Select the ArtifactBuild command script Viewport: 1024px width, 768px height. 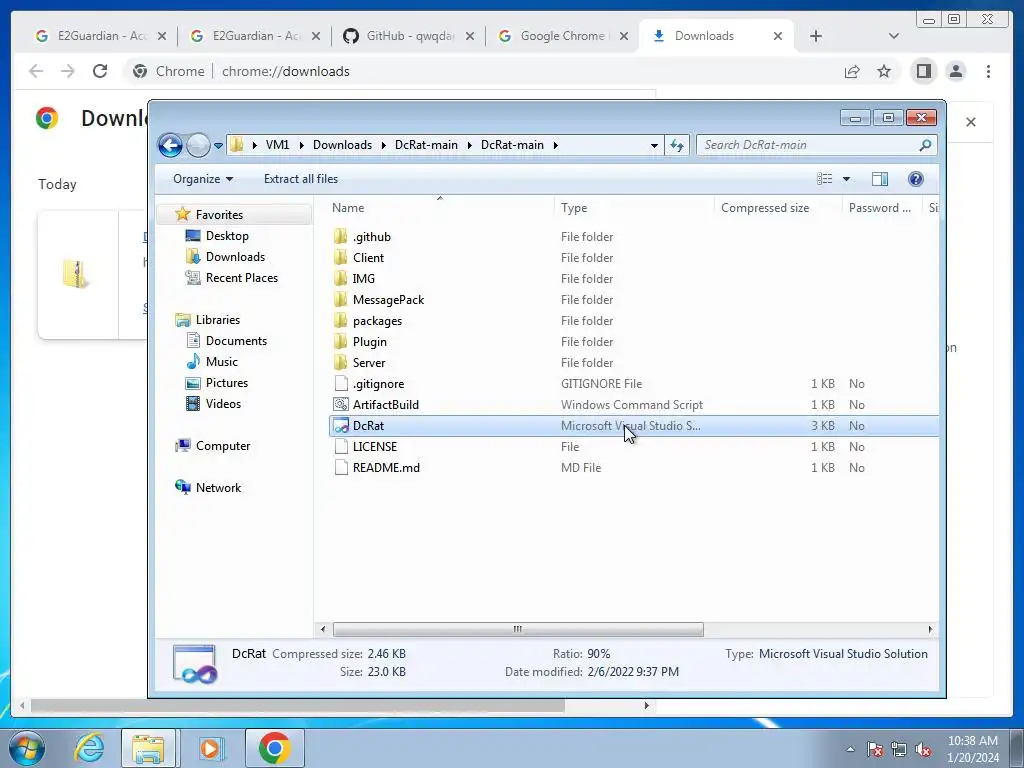click(385, 405)
